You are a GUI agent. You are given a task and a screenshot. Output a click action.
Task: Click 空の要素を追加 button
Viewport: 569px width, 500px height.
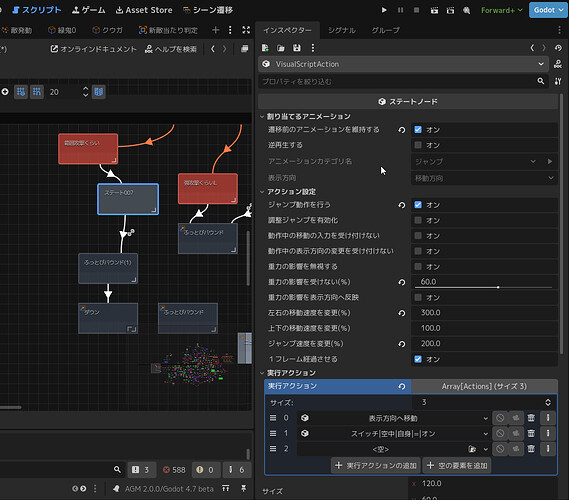pos(457,466)
